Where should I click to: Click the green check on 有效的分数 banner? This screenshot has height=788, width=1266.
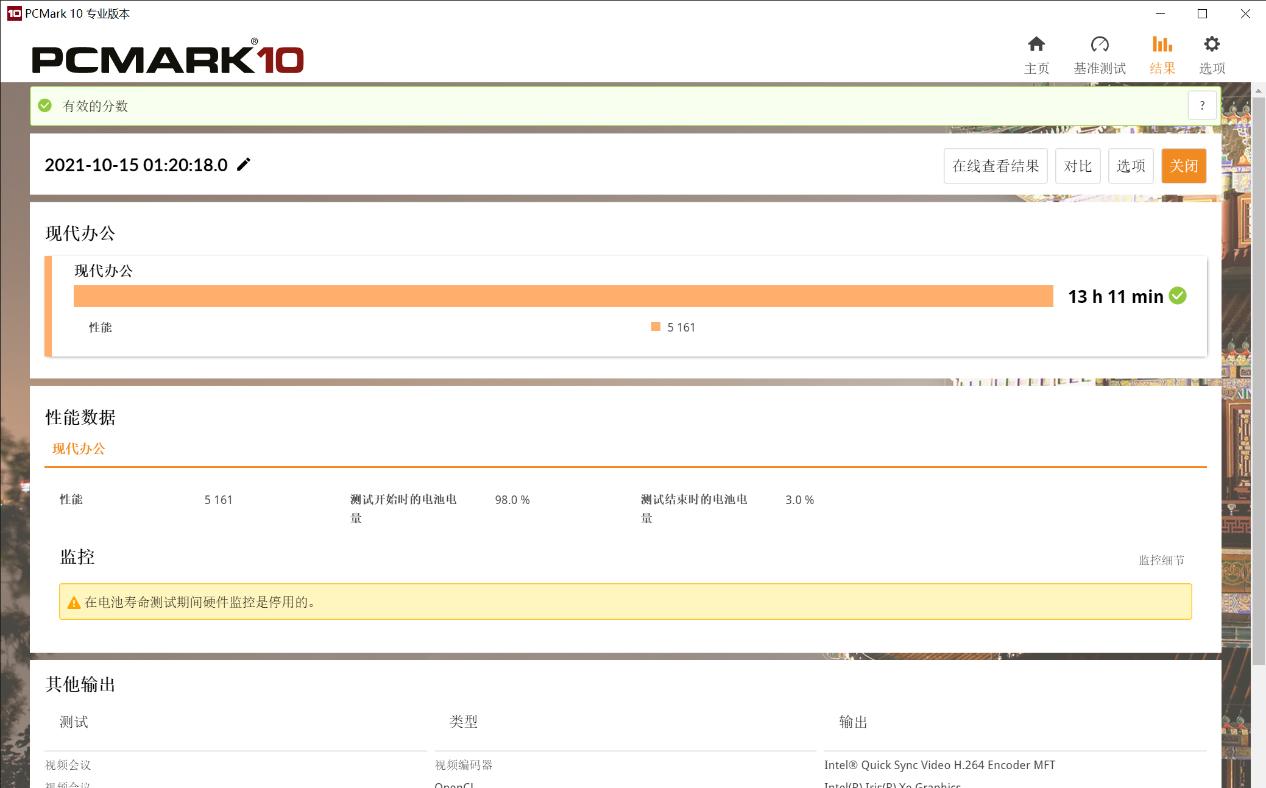44,104
